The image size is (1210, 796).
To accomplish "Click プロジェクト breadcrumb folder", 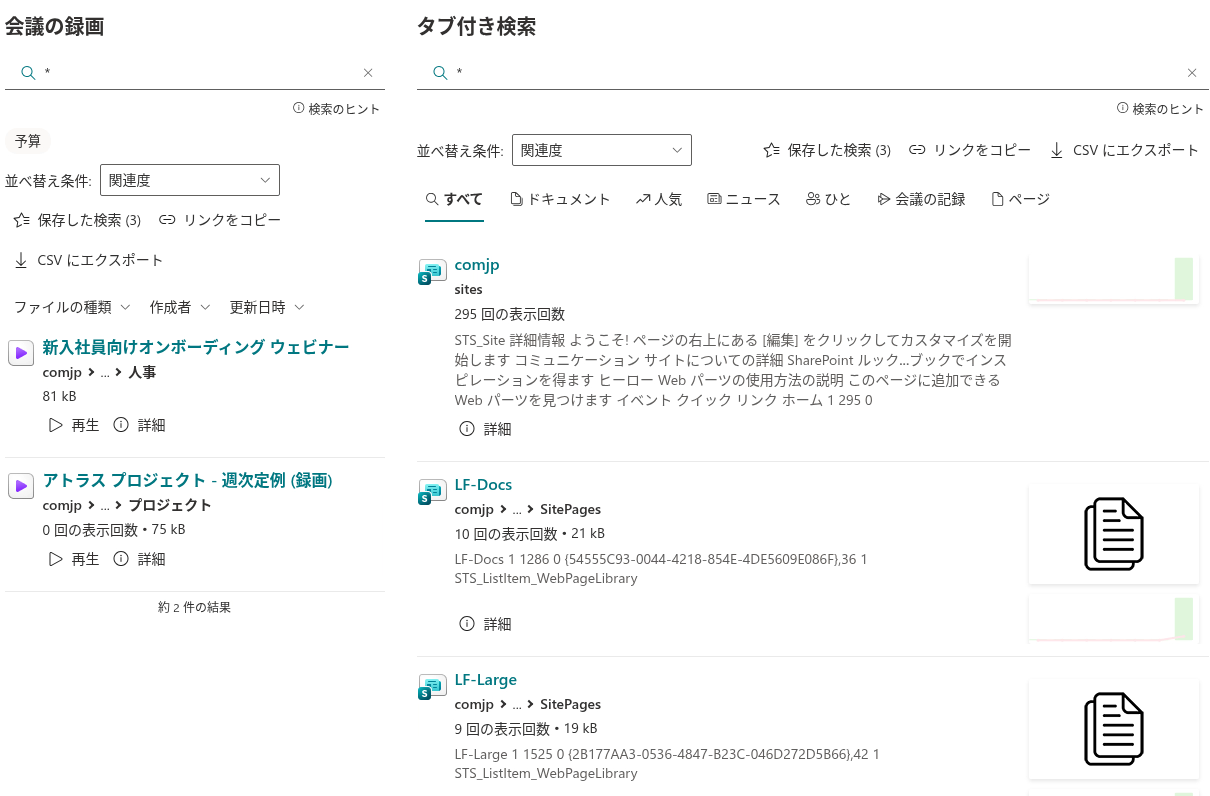I will pyautogui.click(x=170, y=506).
